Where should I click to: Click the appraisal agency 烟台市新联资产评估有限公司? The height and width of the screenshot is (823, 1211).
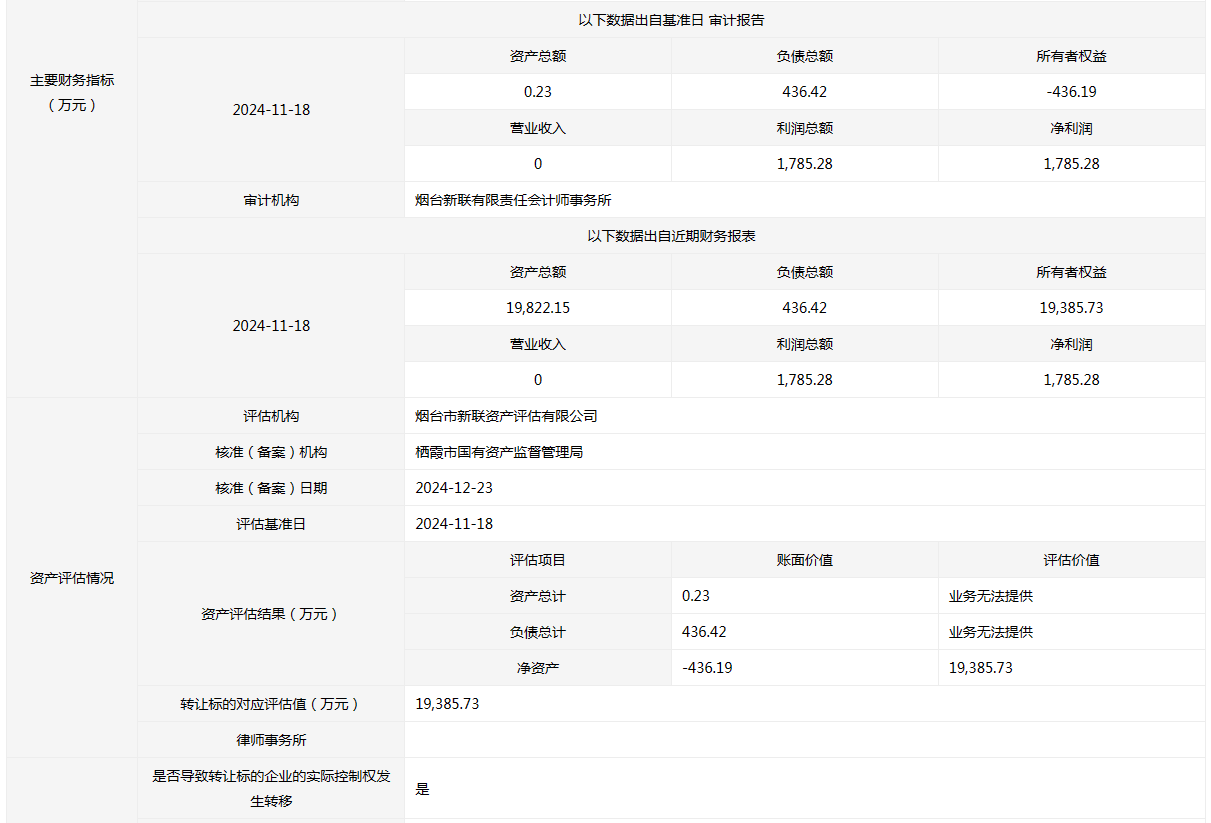click(506, 416)
